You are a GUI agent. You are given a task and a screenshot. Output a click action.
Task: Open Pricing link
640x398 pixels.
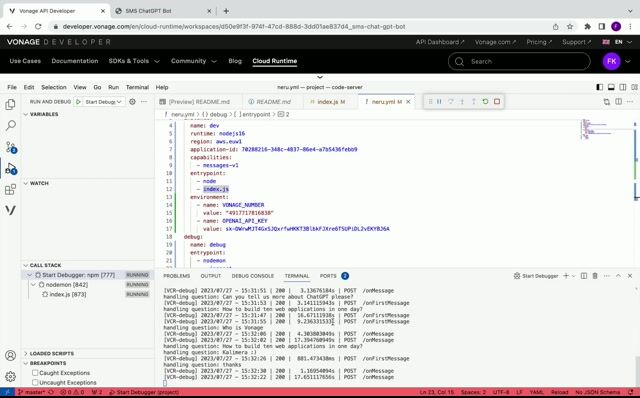[539, 42]
